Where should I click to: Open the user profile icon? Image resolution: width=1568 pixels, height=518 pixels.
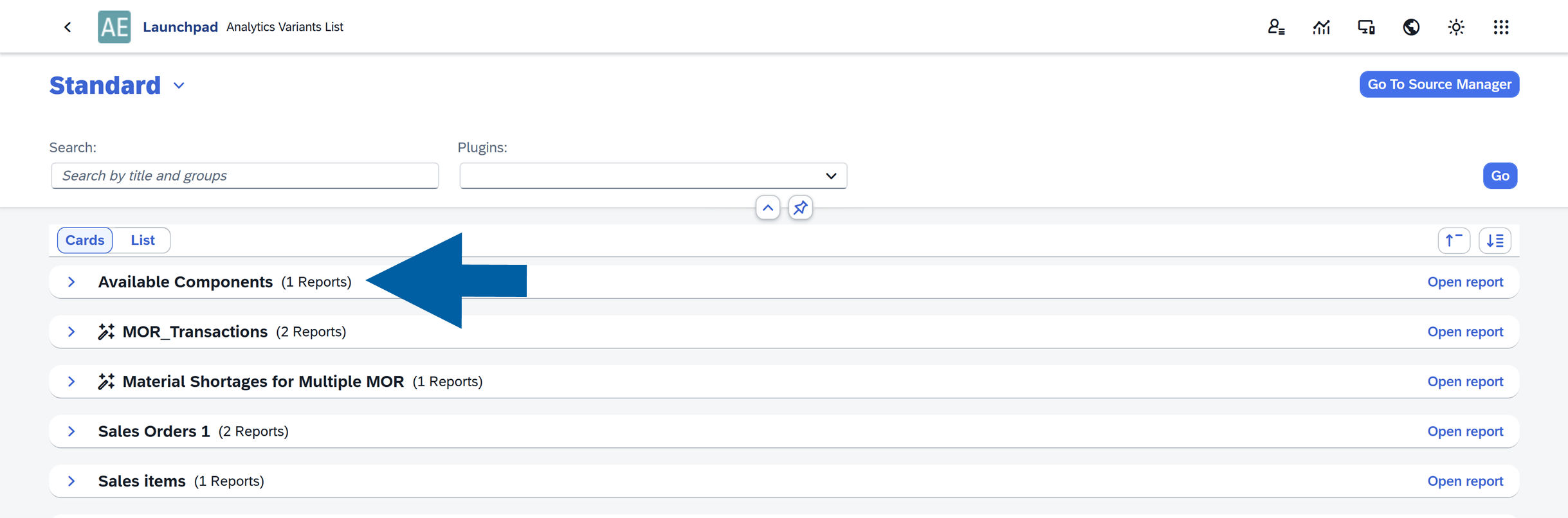click(x=1277, y=26)
